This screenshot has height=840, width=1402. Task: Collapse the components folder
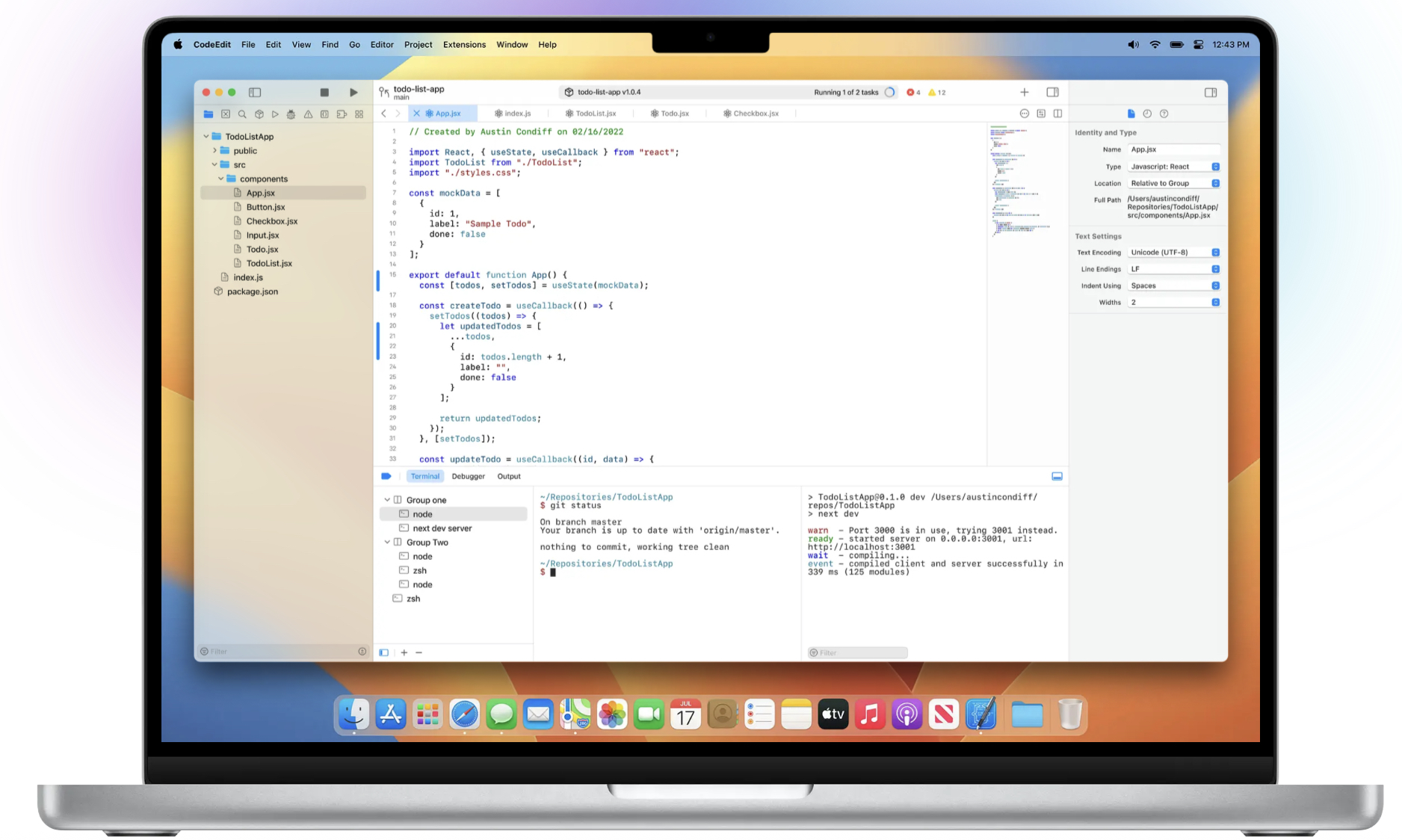(220, 179)
